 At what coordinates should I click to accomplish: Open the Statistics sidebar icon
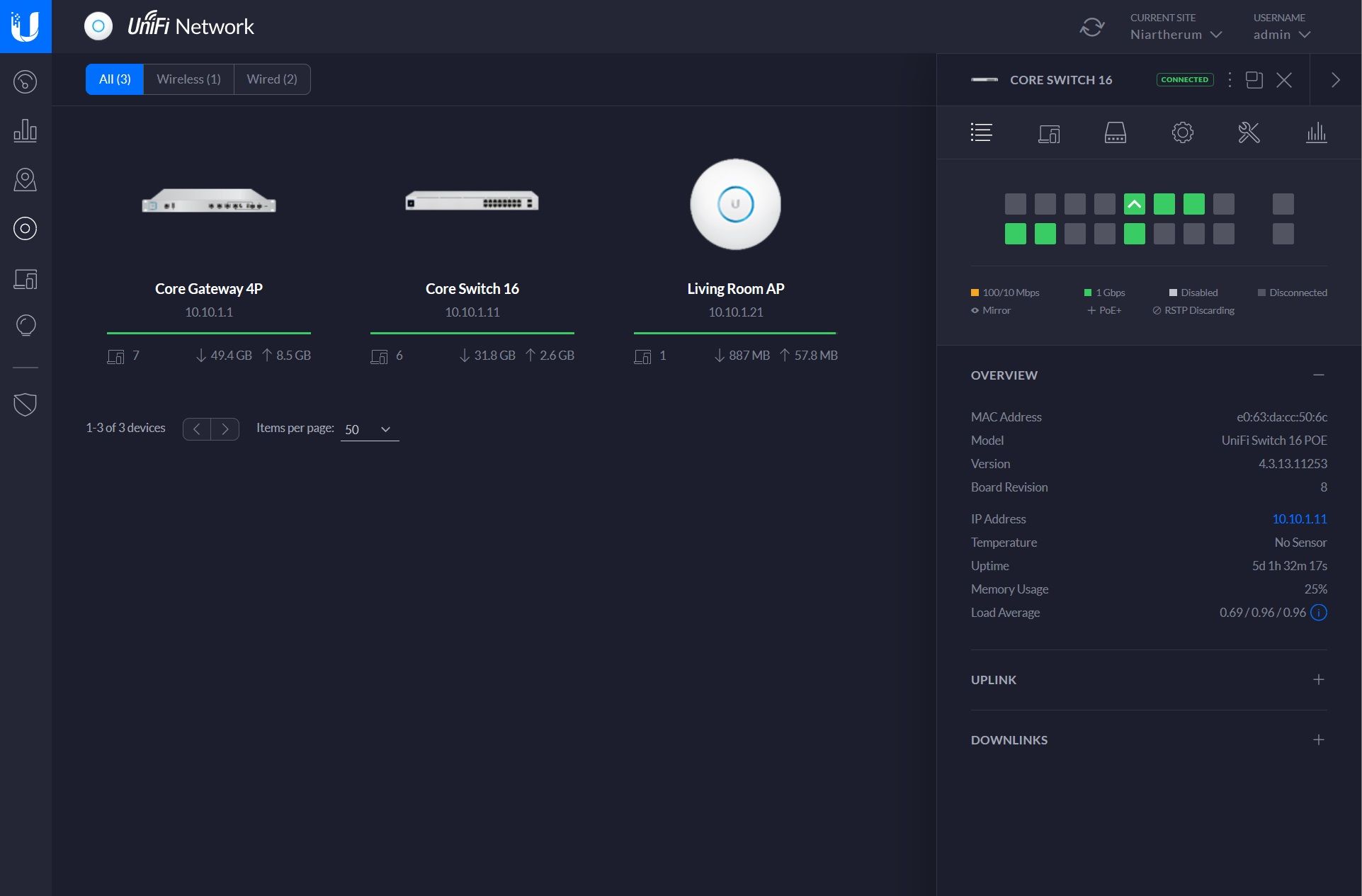(25, 130)
